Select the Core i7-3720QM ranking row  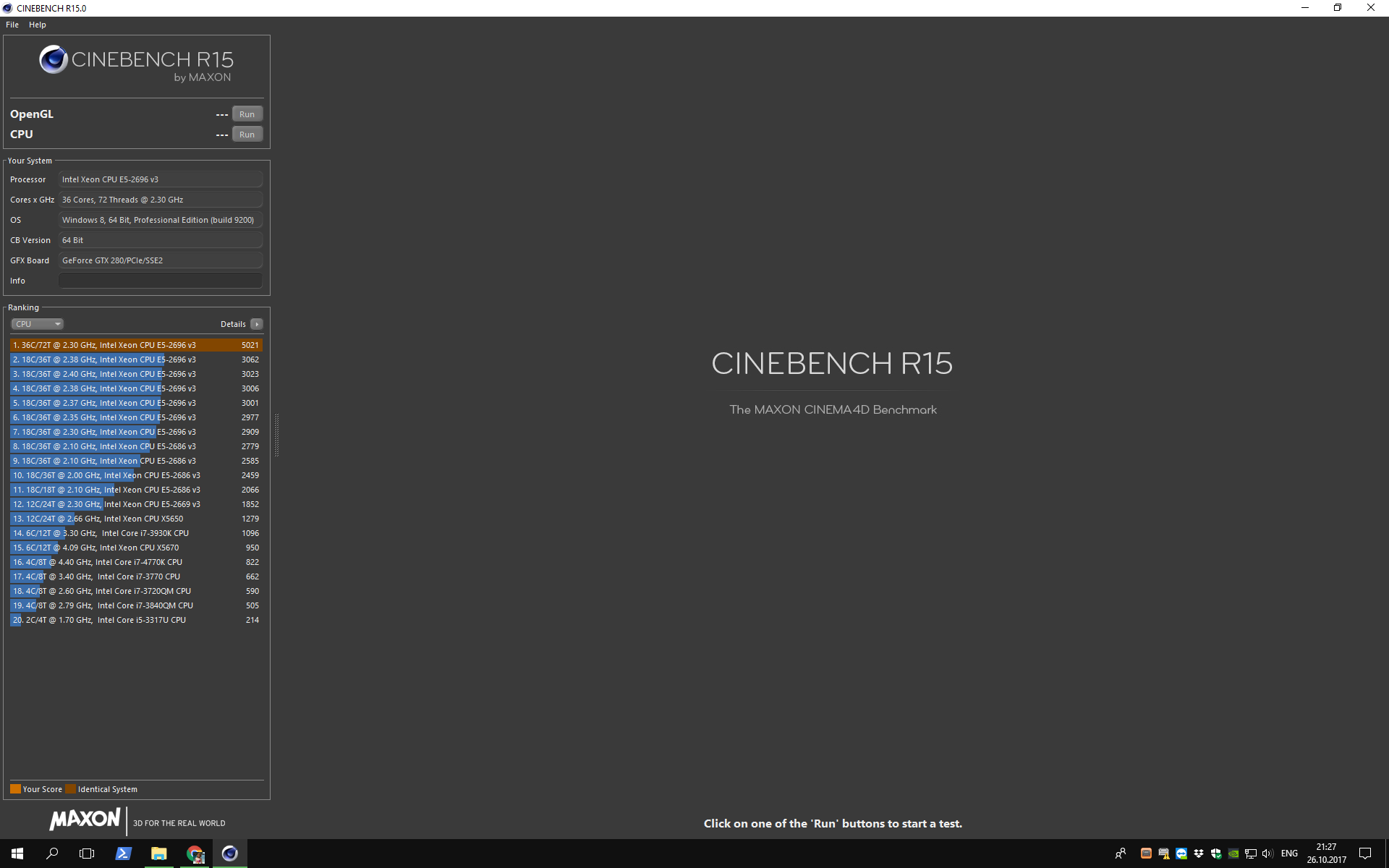tap(136, 591)
